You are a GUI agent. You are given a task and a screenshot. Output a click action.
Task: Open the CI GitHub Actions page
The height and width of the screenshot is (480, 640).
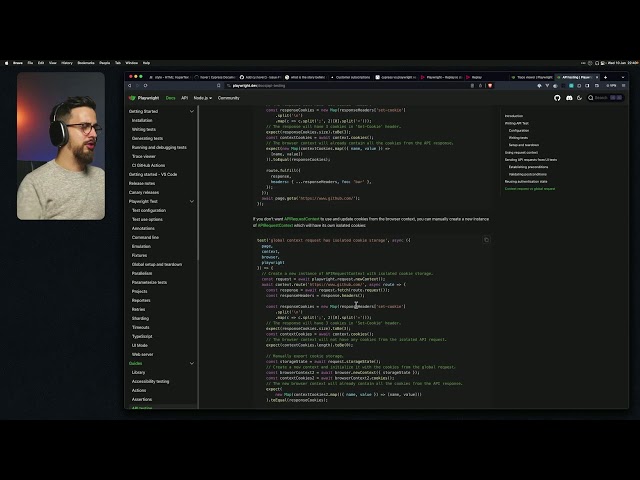click(148, 165)
